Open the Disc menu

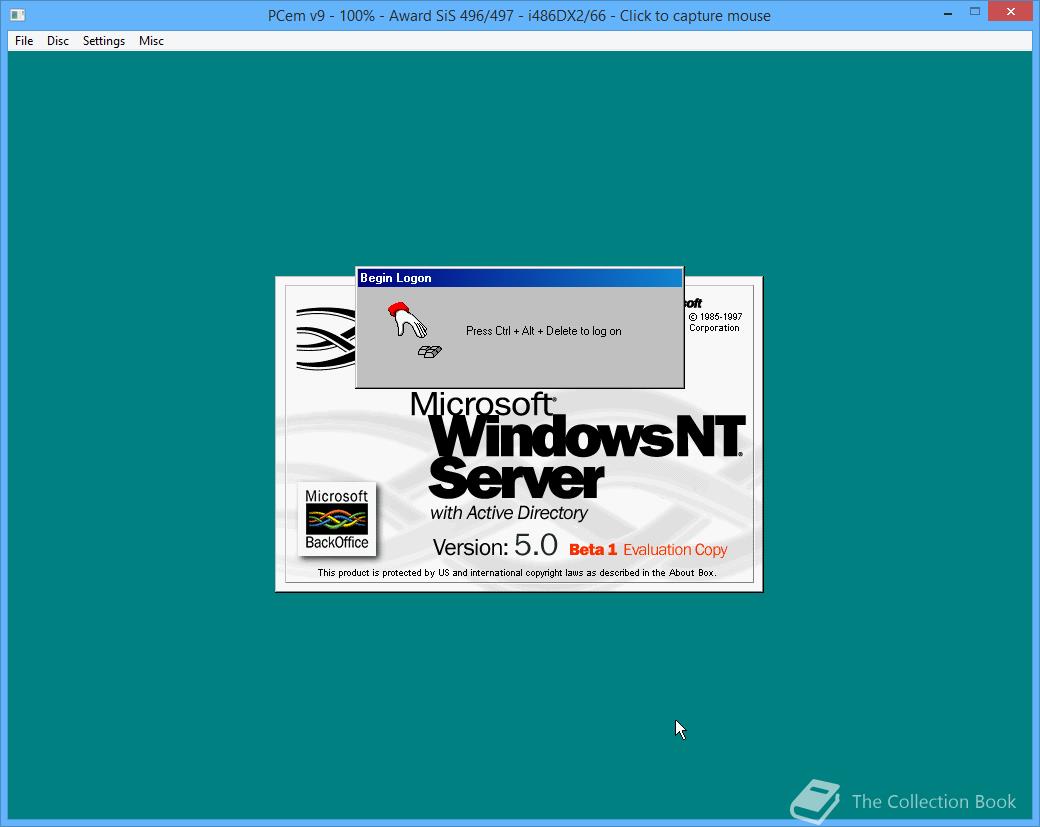[x=58, y=40]
